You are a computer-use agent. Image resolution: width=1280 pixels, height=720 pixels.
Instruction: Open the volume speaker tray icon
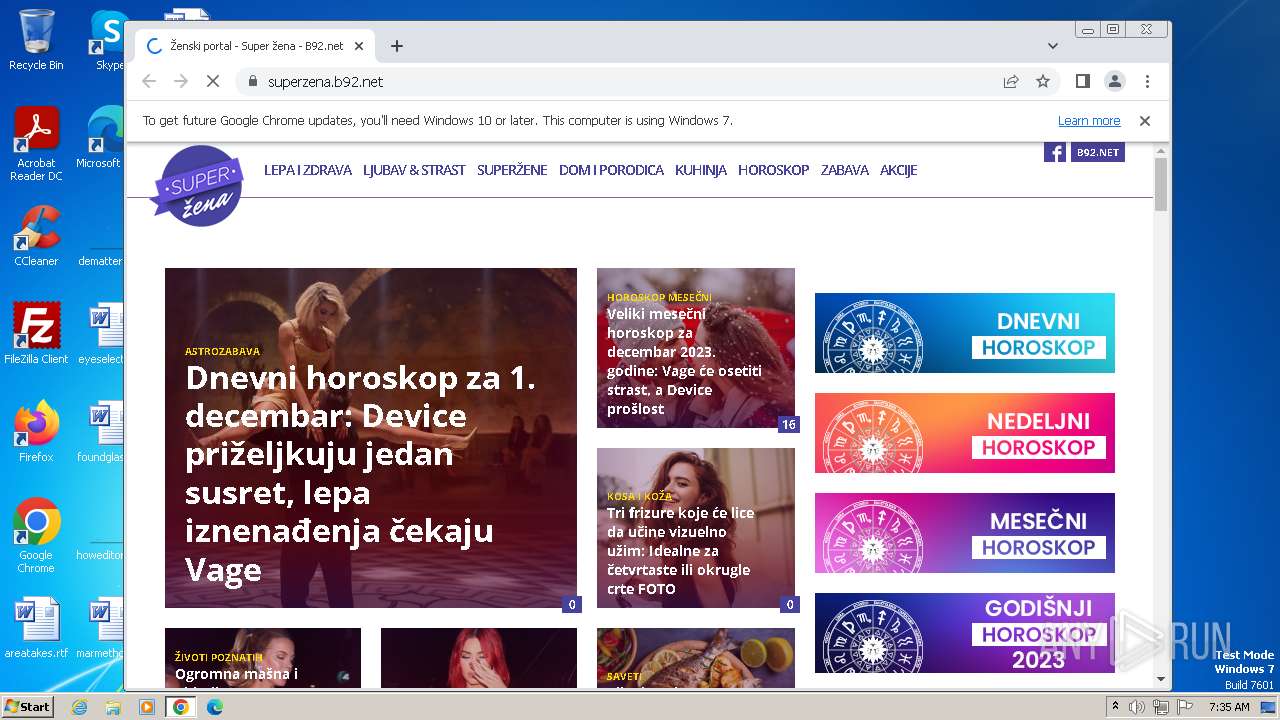[x=1137, y=707]
